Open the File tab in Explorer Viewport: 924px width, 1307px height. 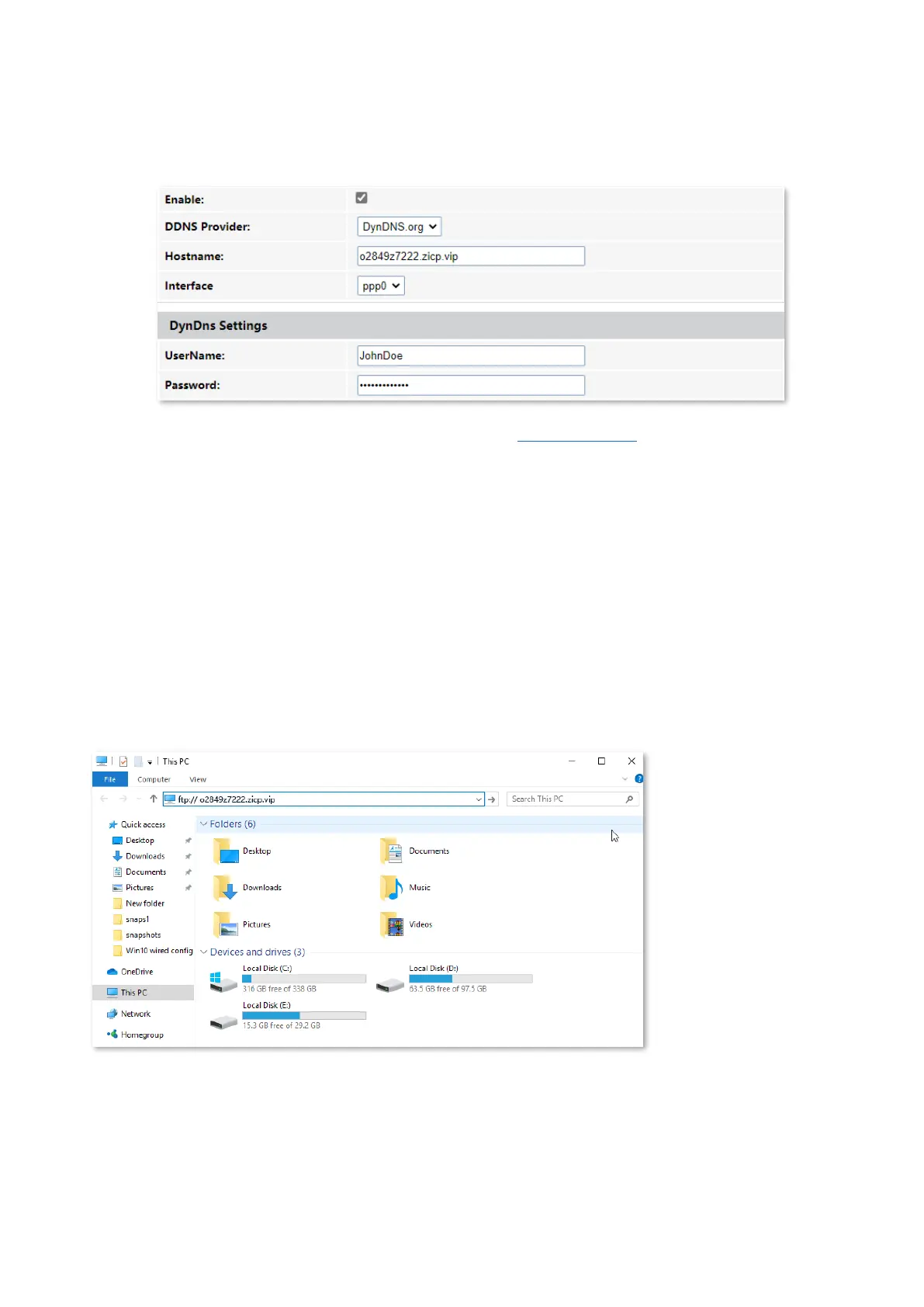point(110,779)
